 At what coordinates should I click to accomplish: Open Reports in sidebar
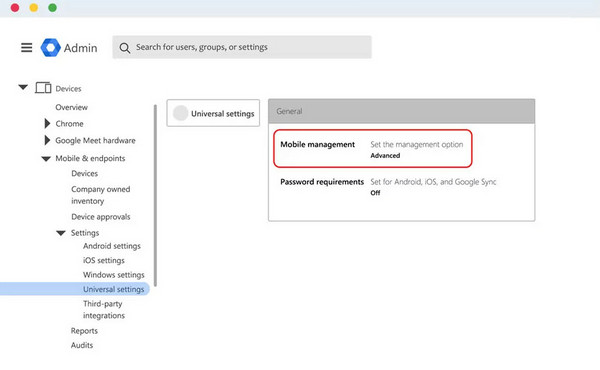84,331
